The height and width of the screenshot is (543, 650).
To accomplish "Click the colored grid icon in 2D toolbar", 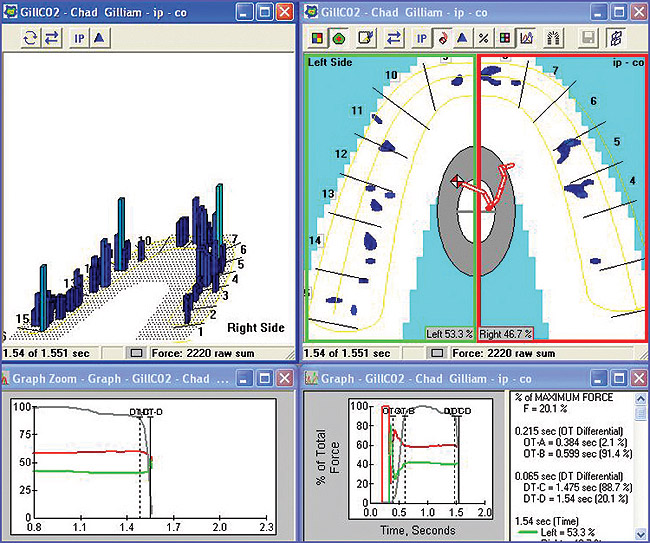I will coord(503,39).
